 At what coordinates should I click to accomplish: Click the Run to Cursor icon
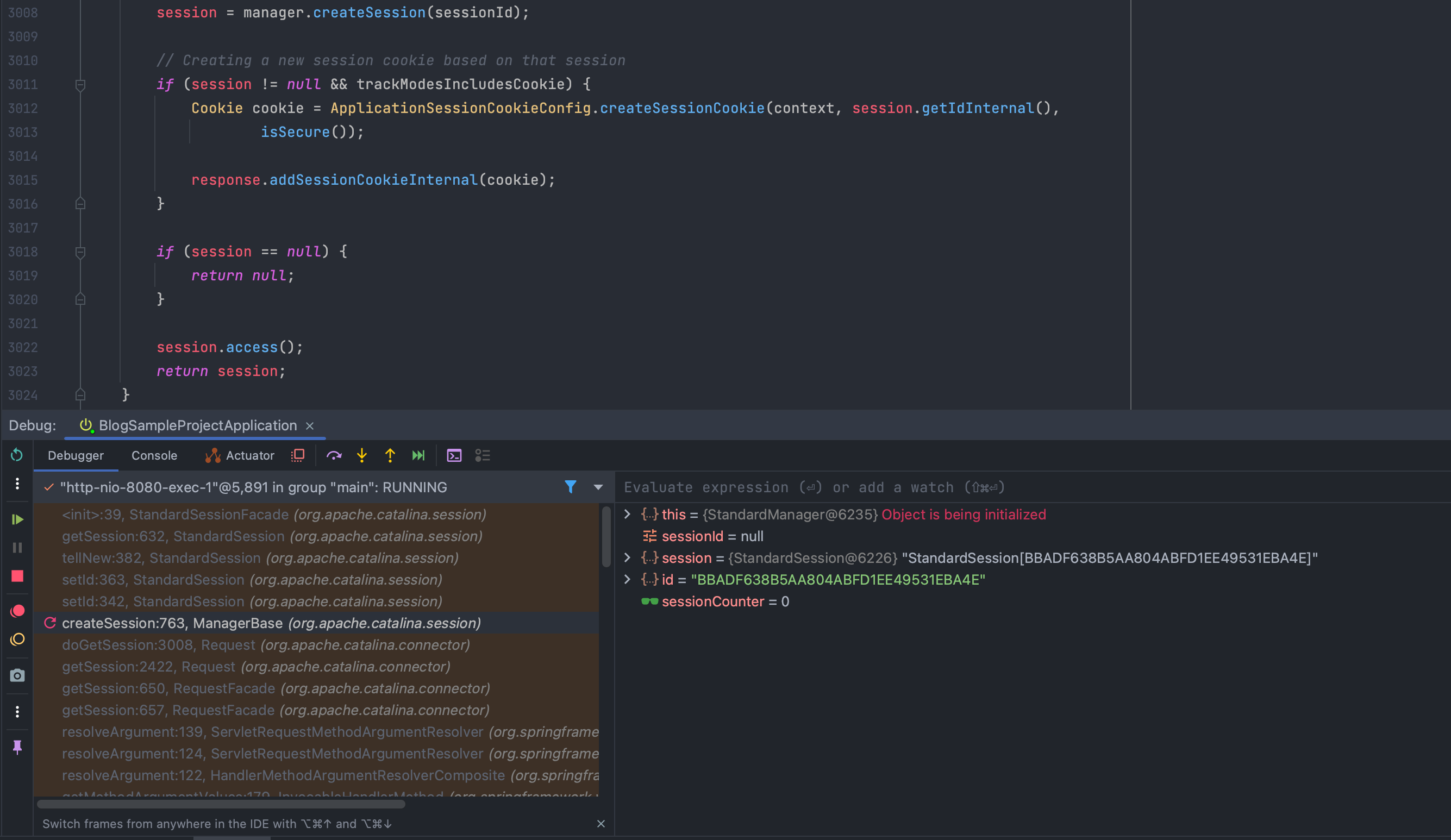click(x=418, y=456)
